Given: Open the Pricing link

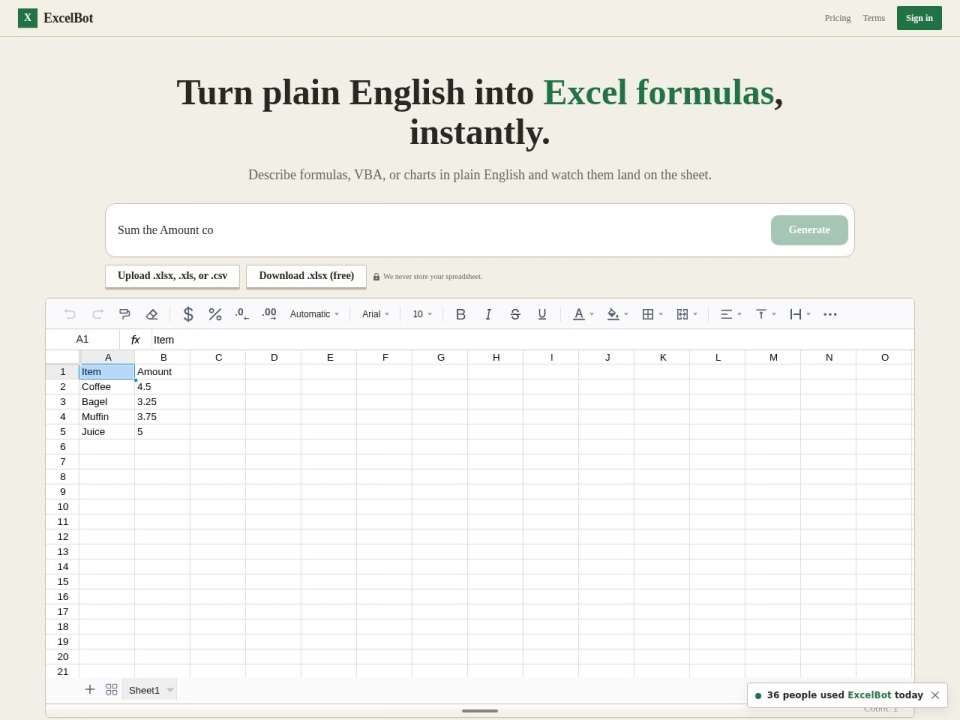Looking at the screenshot, I should click(837, 18).
